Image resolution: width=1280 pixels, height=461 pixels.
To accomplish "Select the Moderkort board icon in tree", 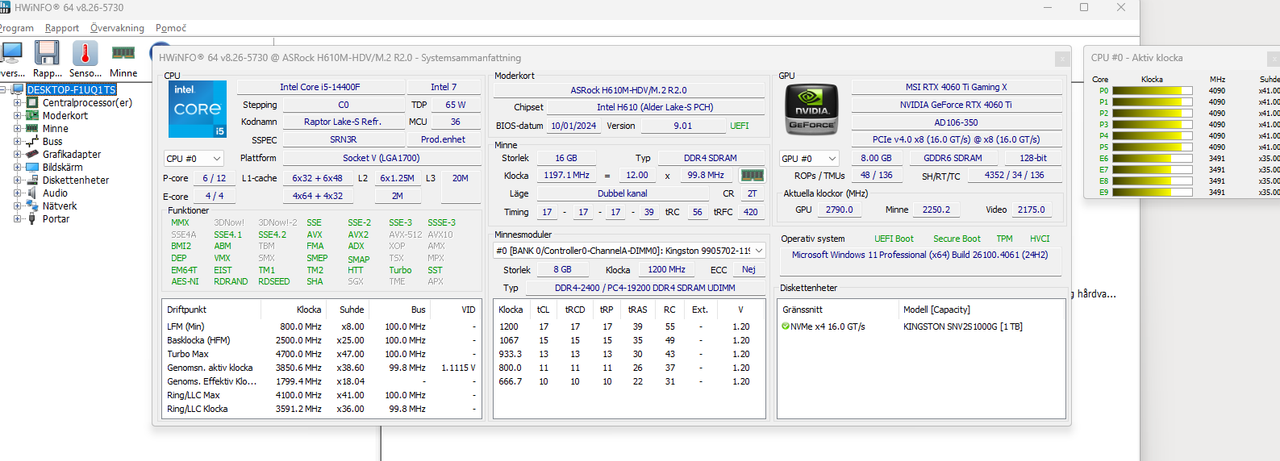I will pyautogui.click(x=34, y=115).
